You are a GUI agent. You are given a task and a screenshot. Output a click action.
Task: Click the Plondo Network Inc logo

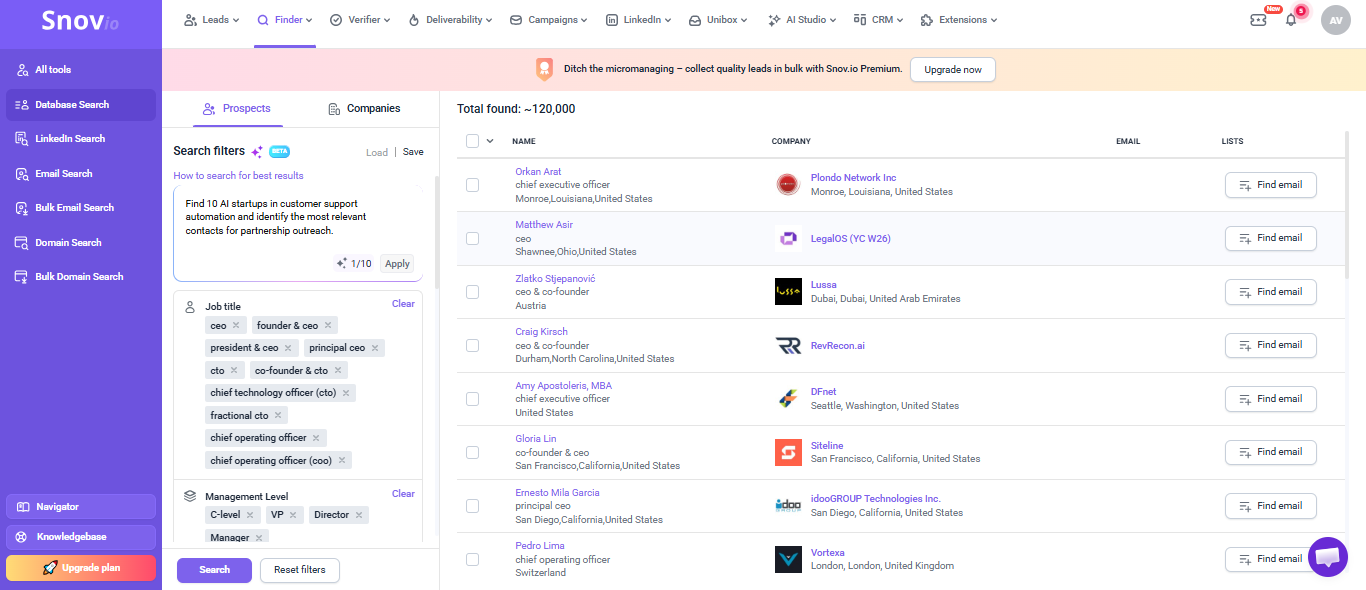pos(788,184)
